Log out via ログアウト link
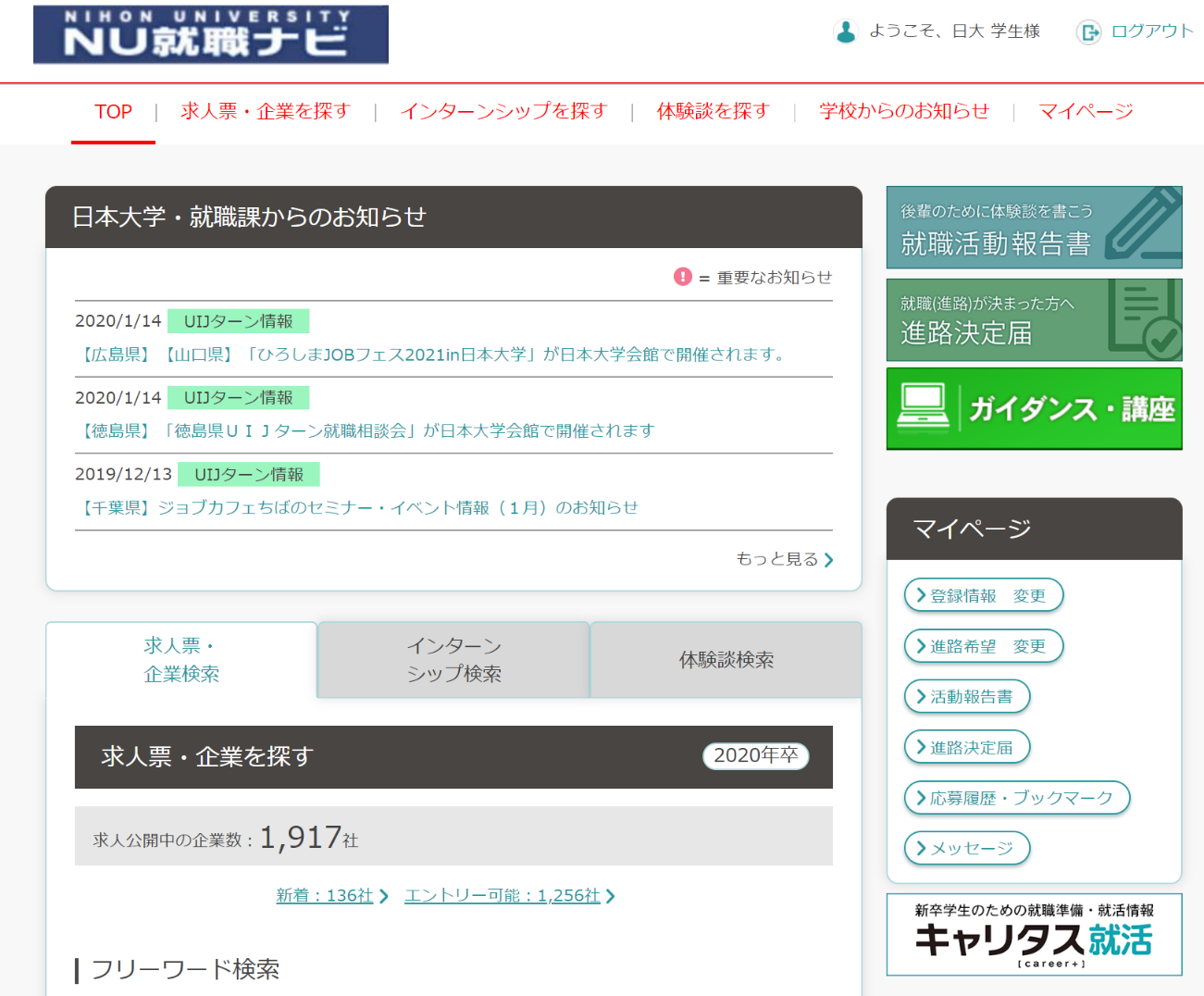1204x996 pixels. pyautogui.click(x=1152, y=31)
